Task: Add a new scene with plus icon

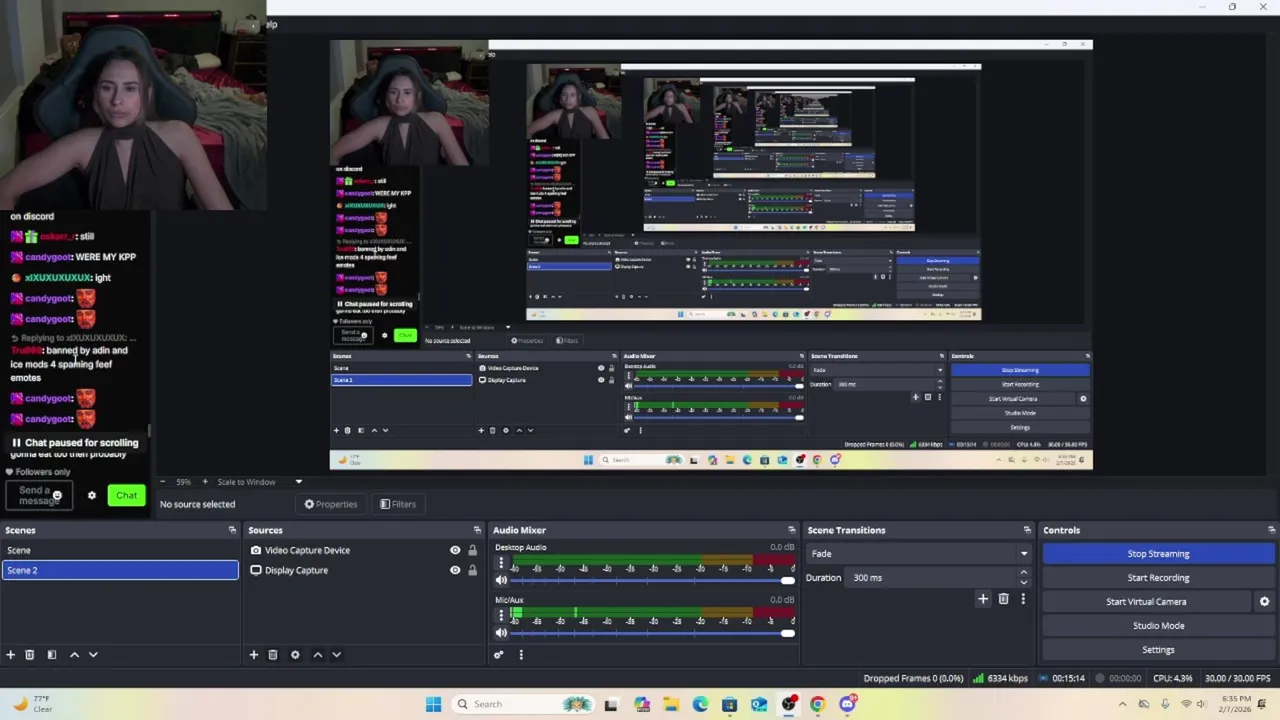Action: (x=10, y=655)
